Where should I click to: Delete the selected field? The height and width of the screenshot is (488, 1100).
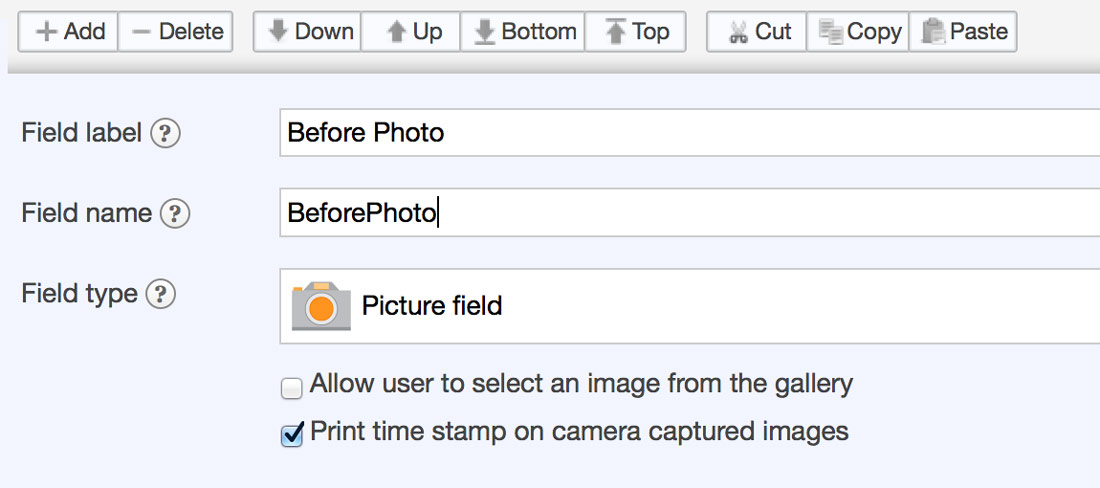175,32
